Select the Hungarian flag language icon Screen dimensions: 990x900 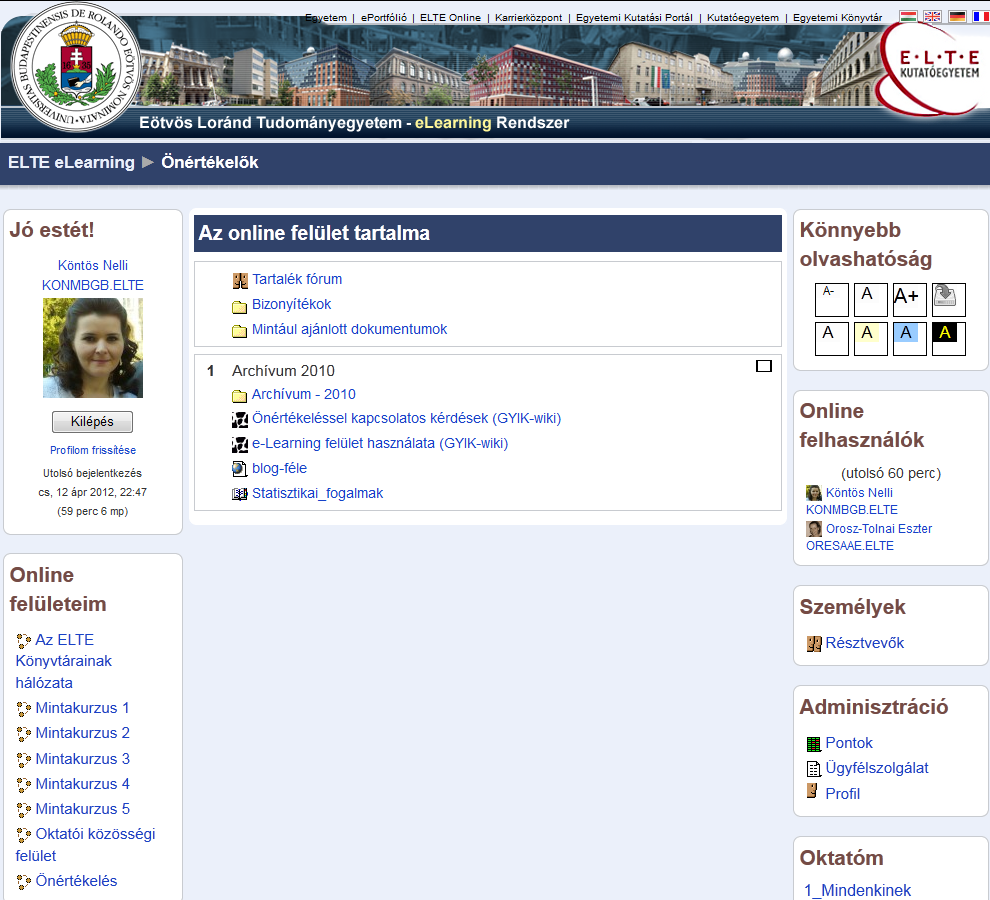click(908, 17)
